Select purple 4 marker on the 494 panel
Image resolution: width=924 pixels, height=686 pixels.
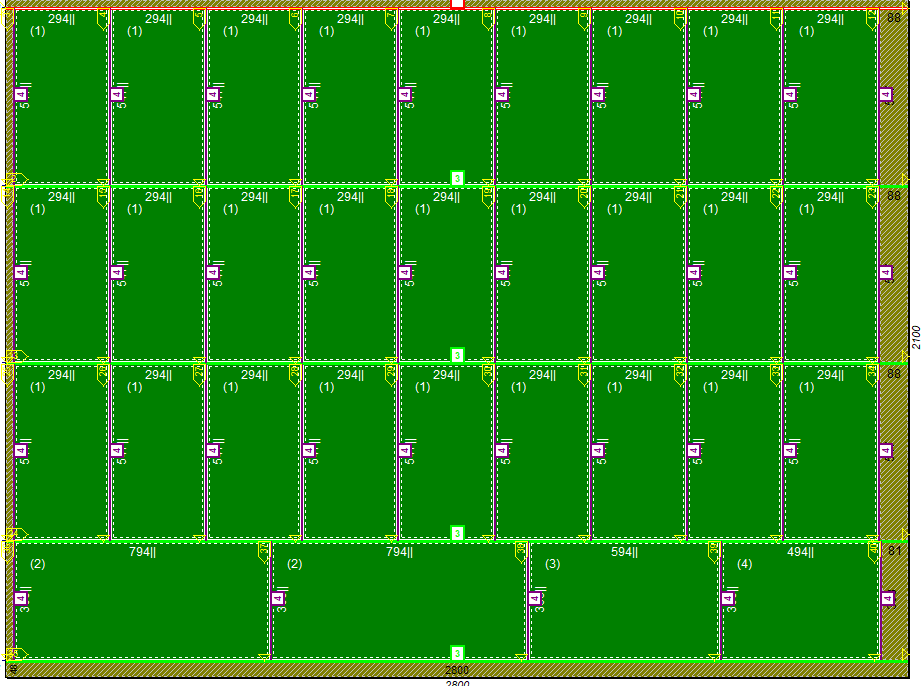(727, 599)
